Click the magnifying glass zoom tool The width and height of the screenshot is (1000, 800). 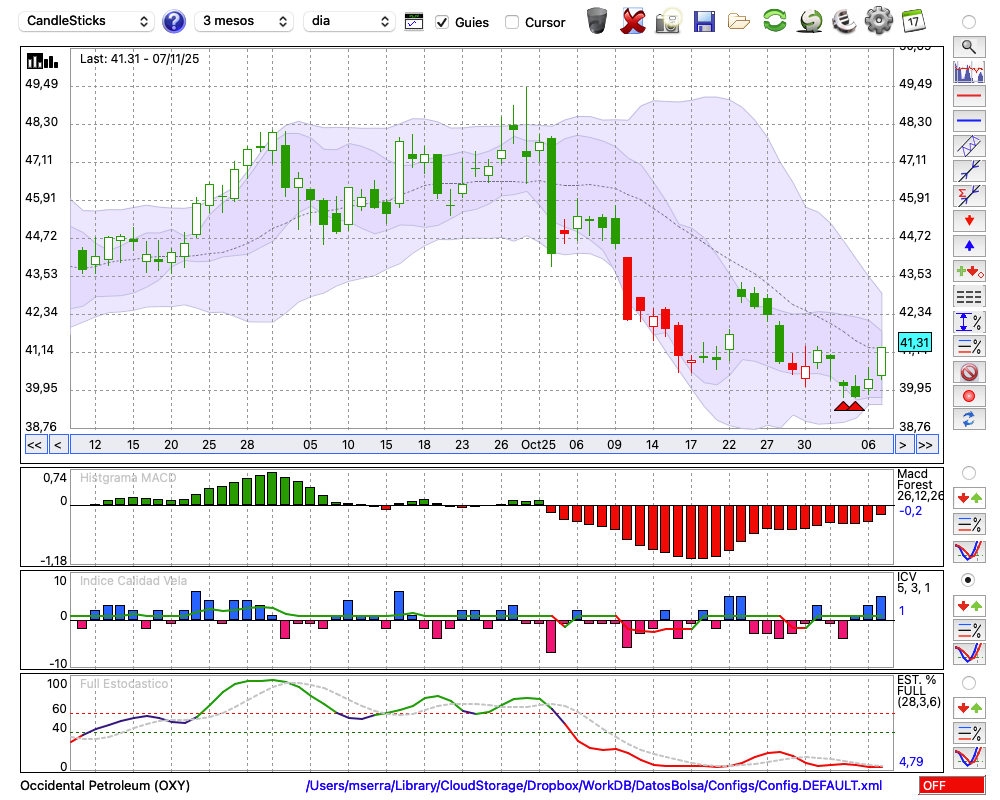(968, 46)
